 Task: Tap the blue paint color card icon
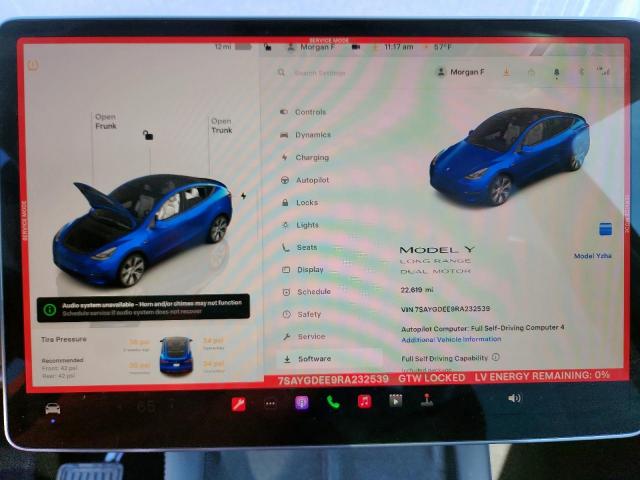(605, 229)
